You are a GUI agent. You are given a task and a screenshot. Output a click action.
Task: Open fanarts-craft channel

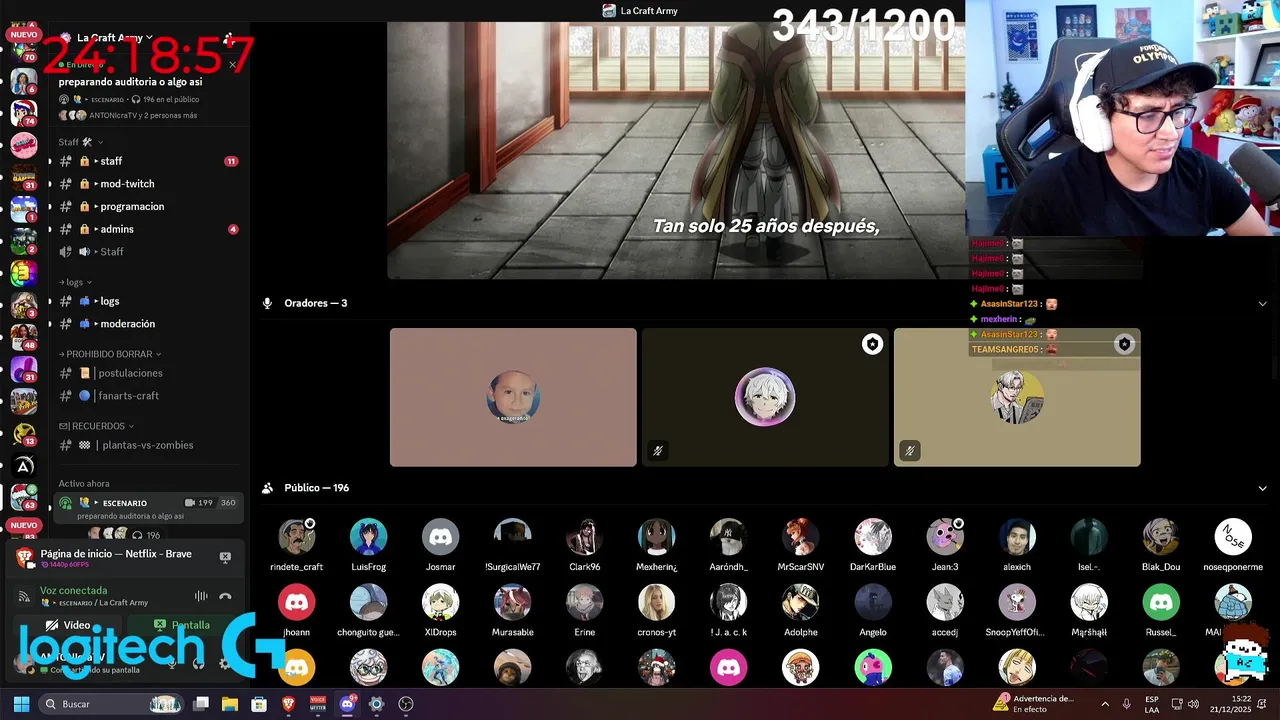[147, 396]
